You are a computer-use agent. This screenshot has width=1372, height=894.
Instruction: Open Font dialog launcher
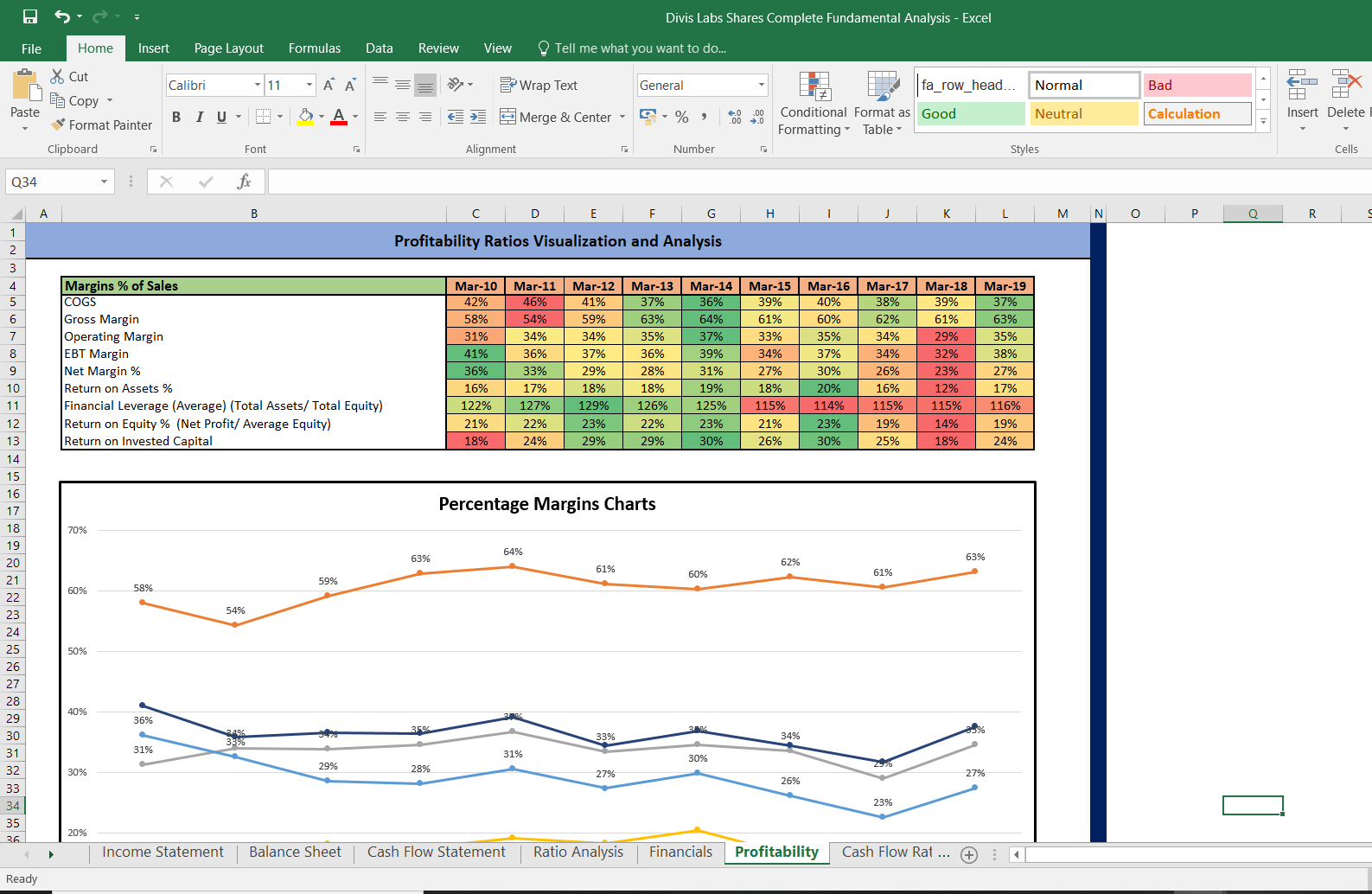tap(356, 150)
